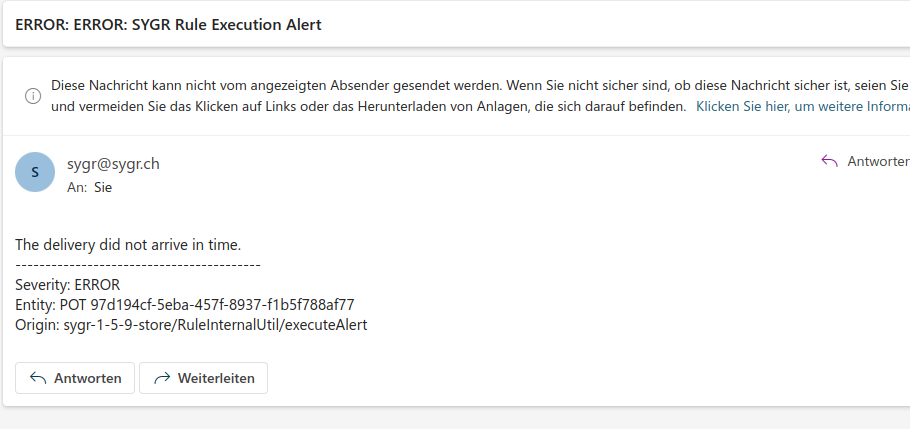This screenshot has width=910, height=429.
Task: Click the Antworten text label in the sender header
Action: point(879,161)
